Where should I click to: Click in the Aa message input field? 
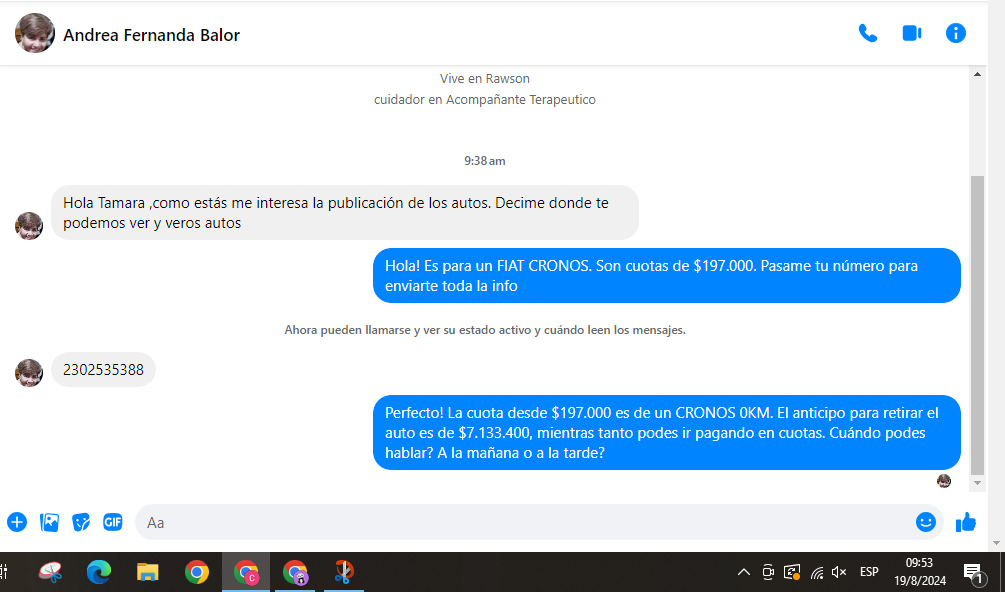point(520,522)
